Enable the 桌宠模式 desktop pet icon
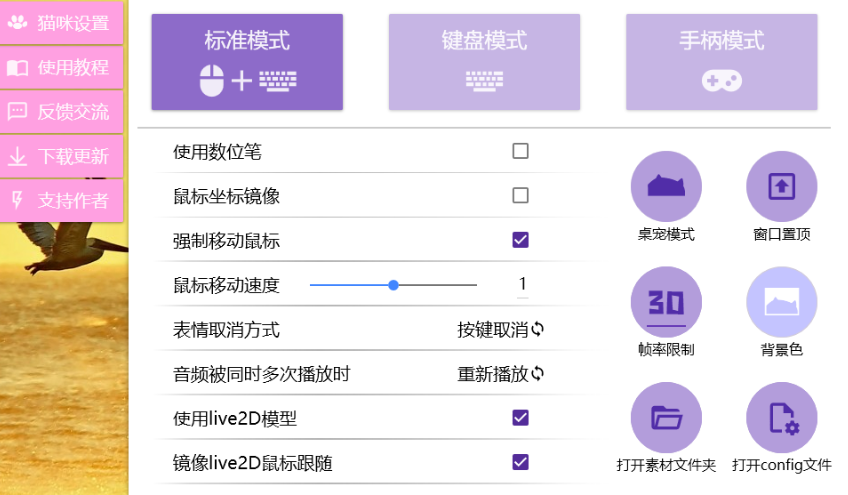The height and width of the screenshot is (495, 848). (x=666, y=186)
